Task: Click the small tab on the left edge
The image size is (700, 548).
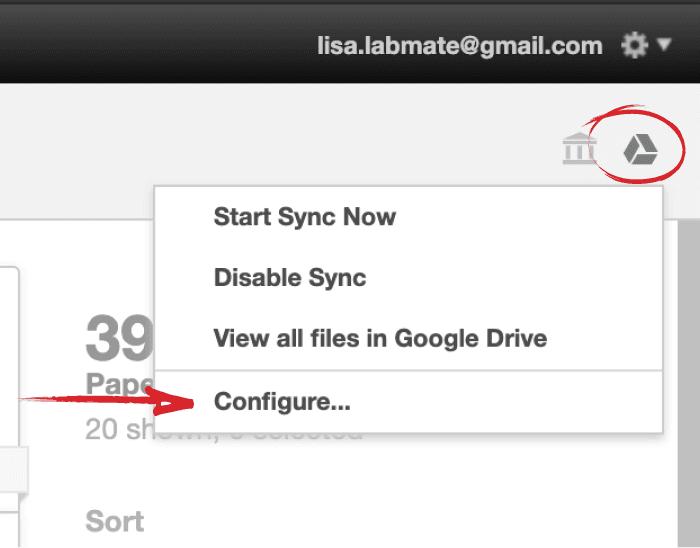Action: [14, 469]
